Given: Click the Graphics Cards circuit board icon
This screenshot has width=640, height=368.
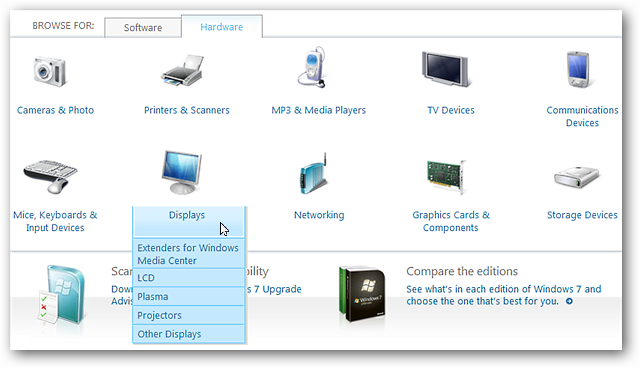Looking at the screenshot, I should coord(446,176).
